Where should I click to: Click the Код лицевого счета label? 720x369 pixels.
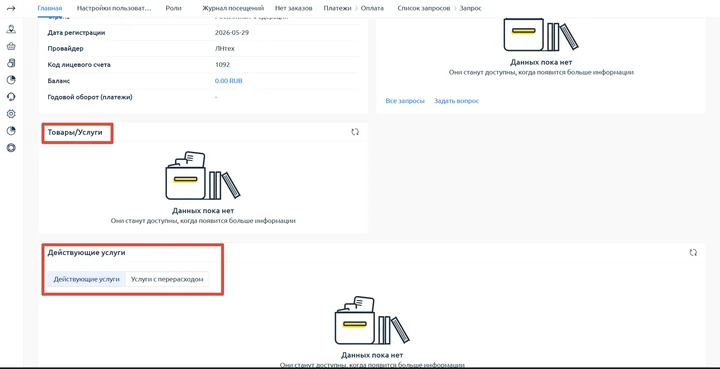pos(79,65)
